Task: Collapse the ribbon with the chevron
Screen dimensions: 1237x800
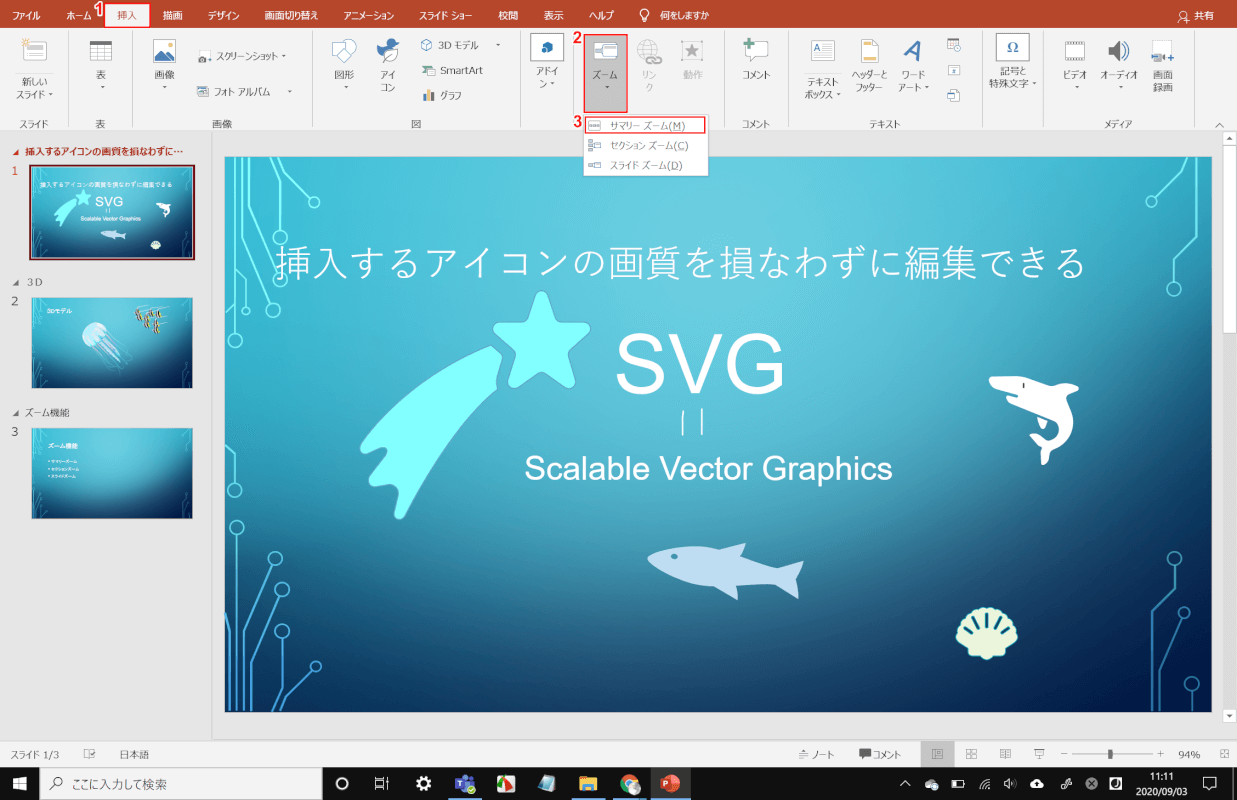Action: 1219,124
